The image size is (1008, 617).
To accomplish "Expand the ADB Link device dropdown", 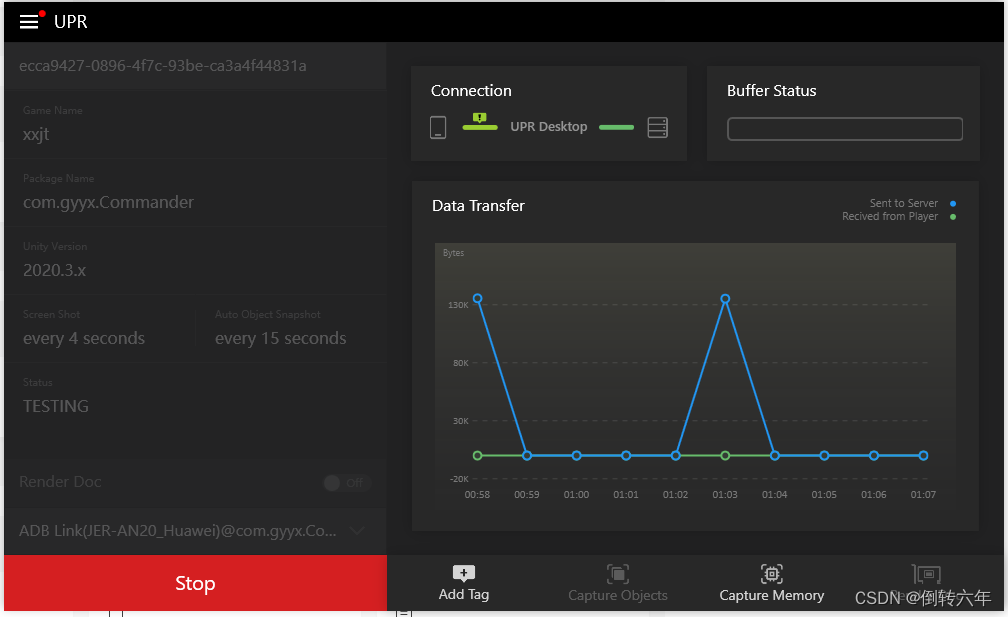I will [357, 531].
